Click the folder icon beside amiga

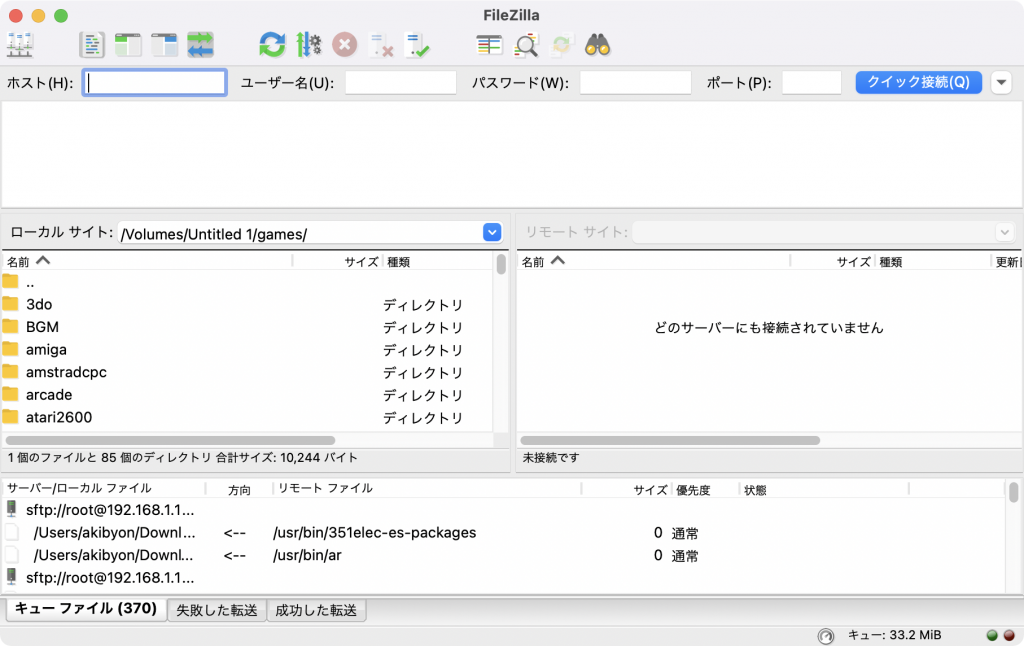(x=10, y=349)
